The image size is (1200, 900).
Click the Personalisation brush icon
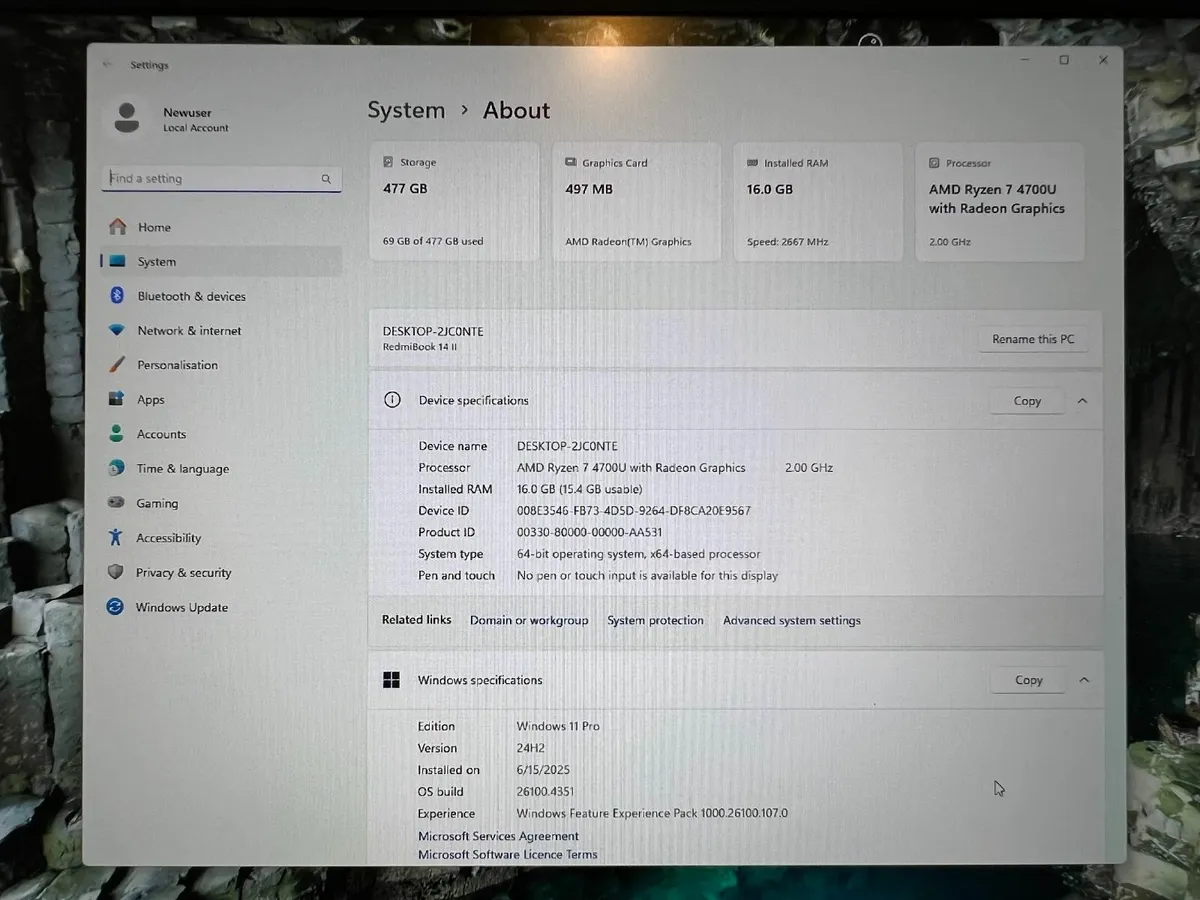pyautogui.click(x=119, y=365)
